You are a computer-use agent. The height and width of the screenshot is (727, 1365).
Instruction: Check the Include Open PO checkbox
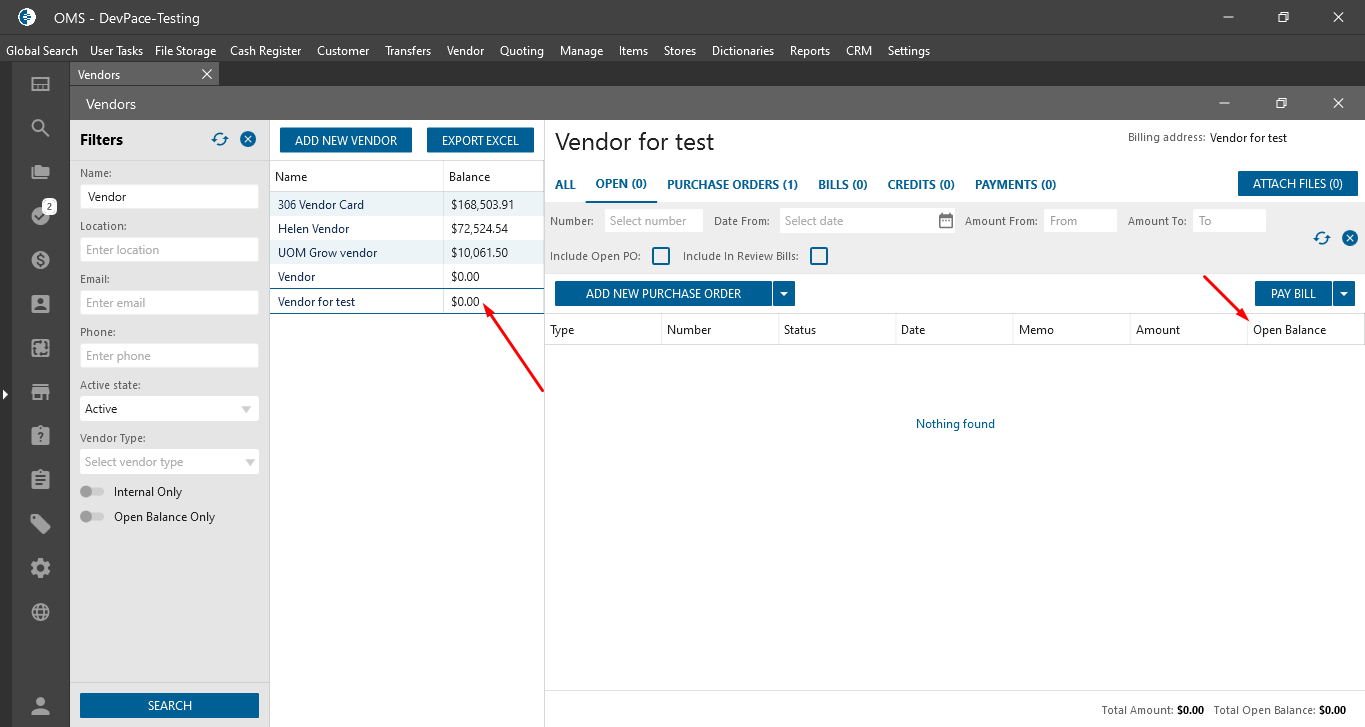661,257
